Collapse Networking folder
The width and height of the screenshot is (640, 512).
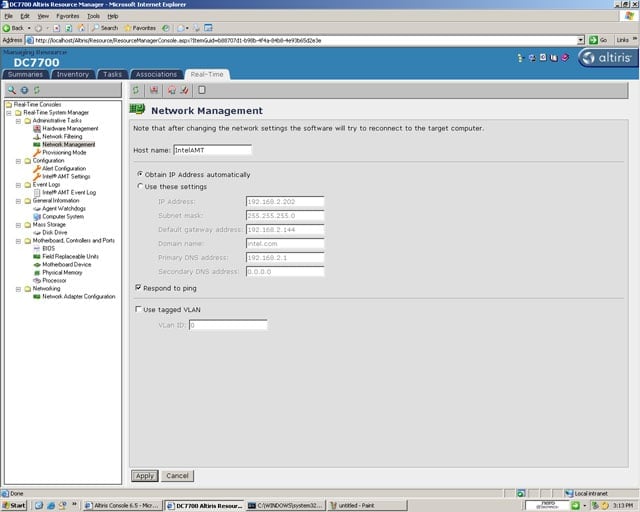[x=18, y=289]
